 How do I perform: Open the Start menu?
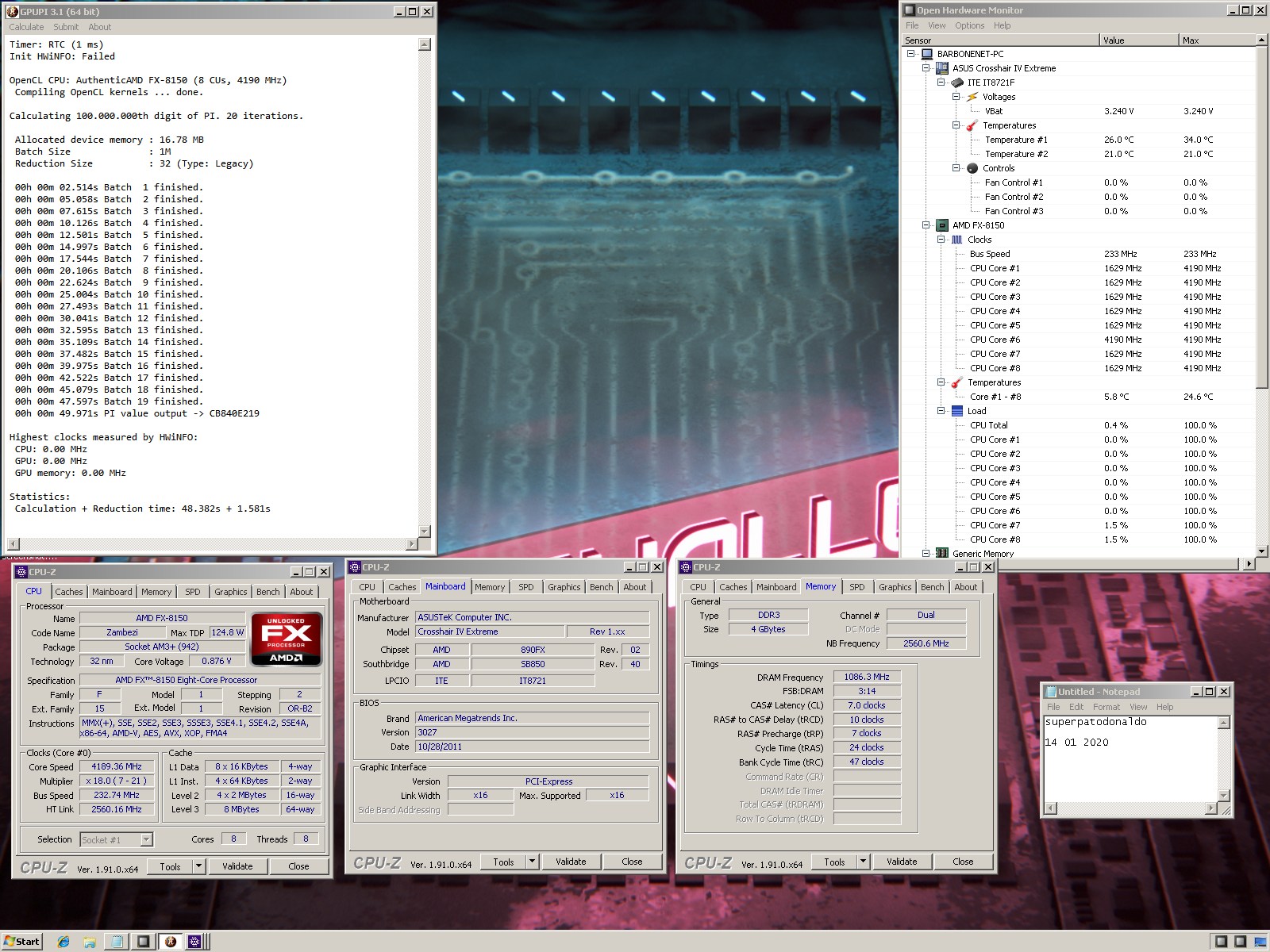click(21, 942)
